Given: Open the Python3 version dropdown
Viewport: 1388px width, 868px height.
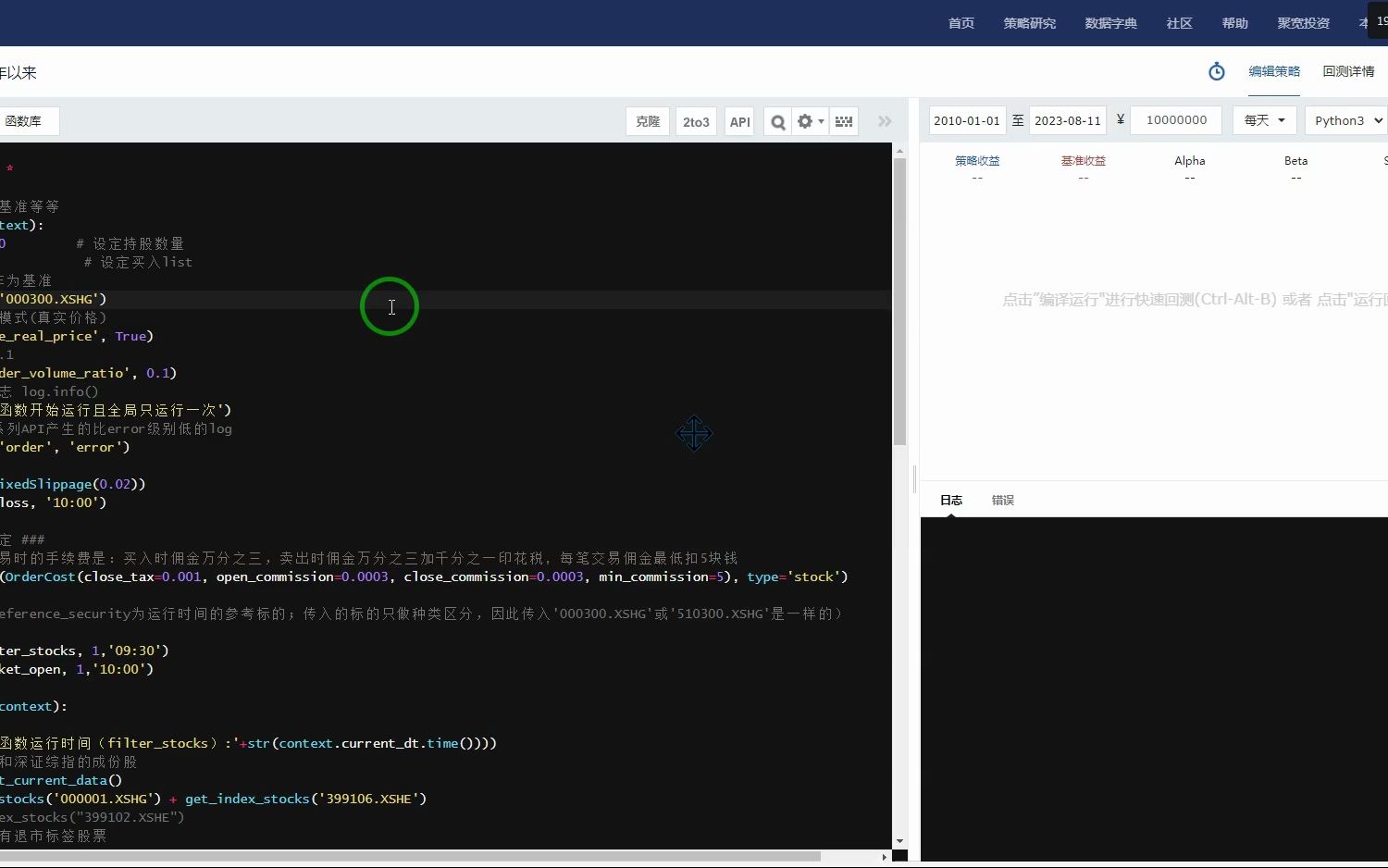Looking at the screenshot, I should [1346, 120].
